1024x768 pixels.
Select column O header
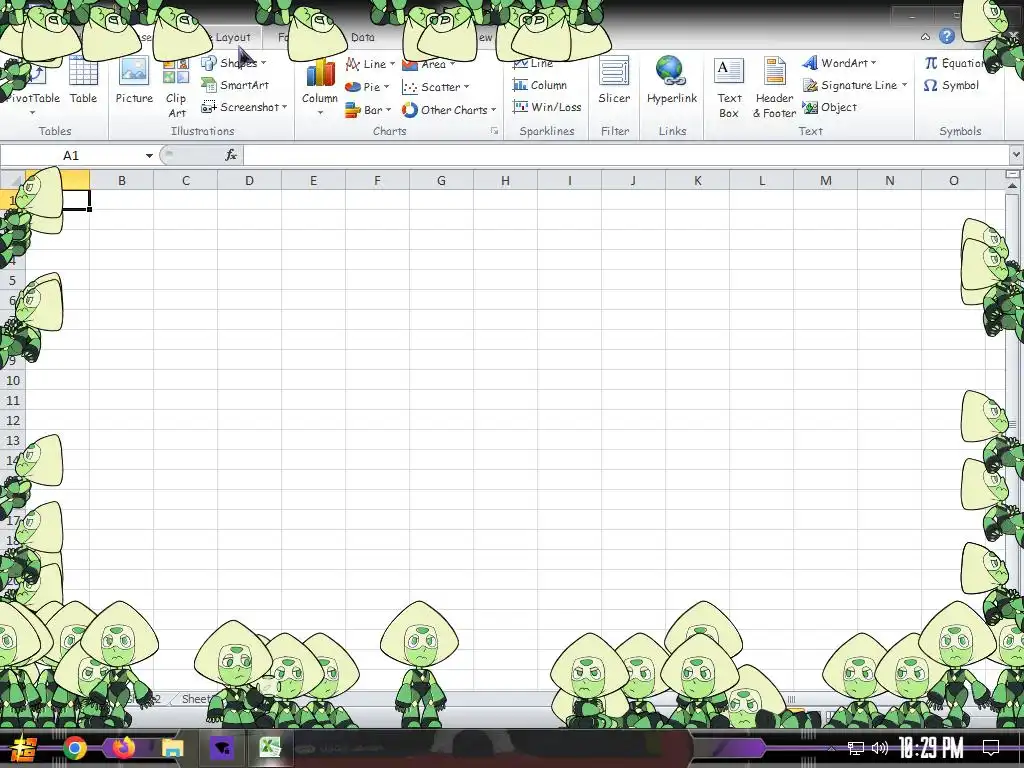click(953, 180)
